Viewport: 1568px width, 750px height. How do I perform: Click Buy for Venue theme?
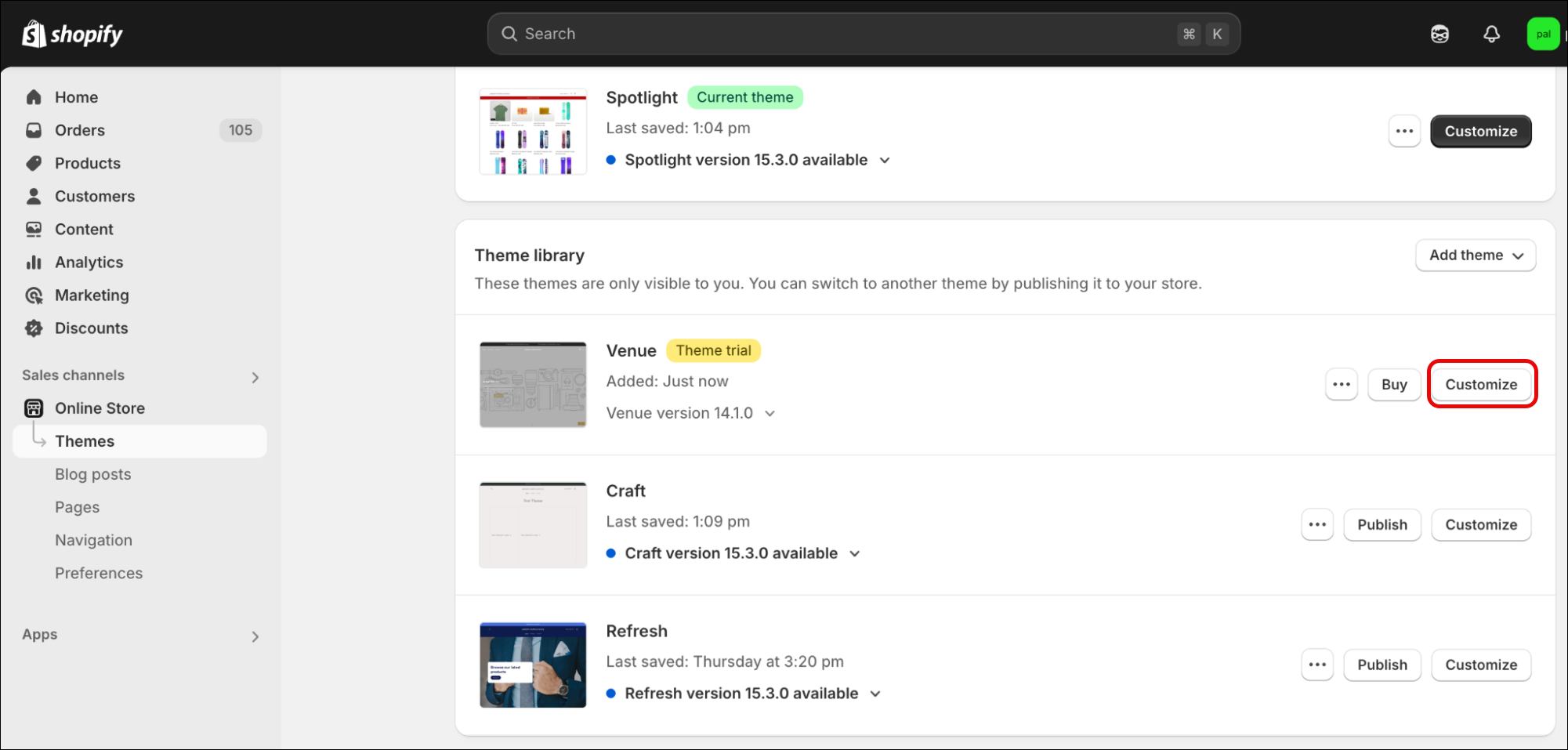click(1394, 384)
